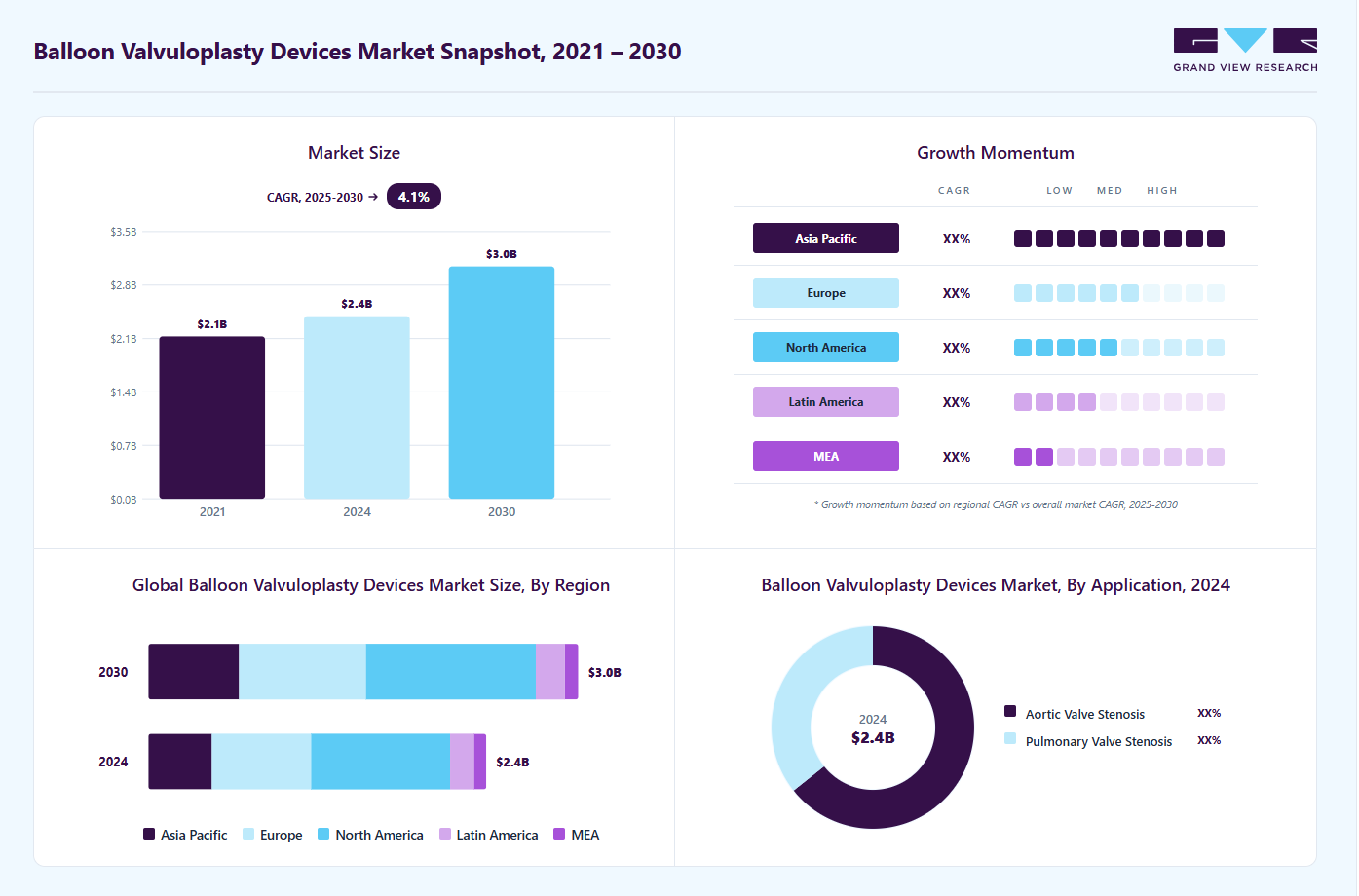The height and width of the screenshot is (896, 1359).
Task: Click the XX% beside Aortic Valve Stenosis
Action: [x=1209, y=713]
